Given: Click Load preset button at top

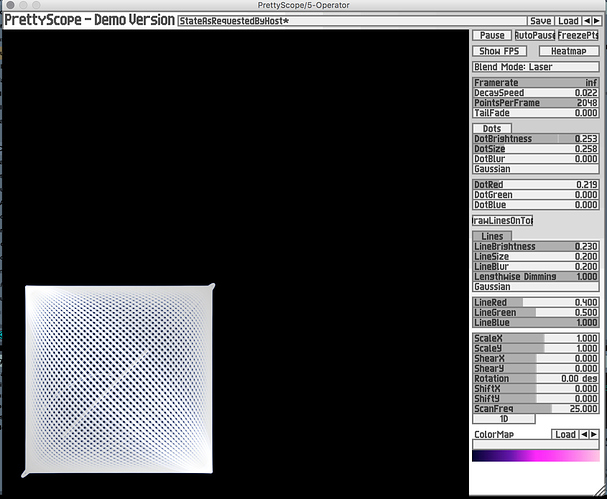Looking at the screenshot, I should pyautogui.click(x=568, y=21).
